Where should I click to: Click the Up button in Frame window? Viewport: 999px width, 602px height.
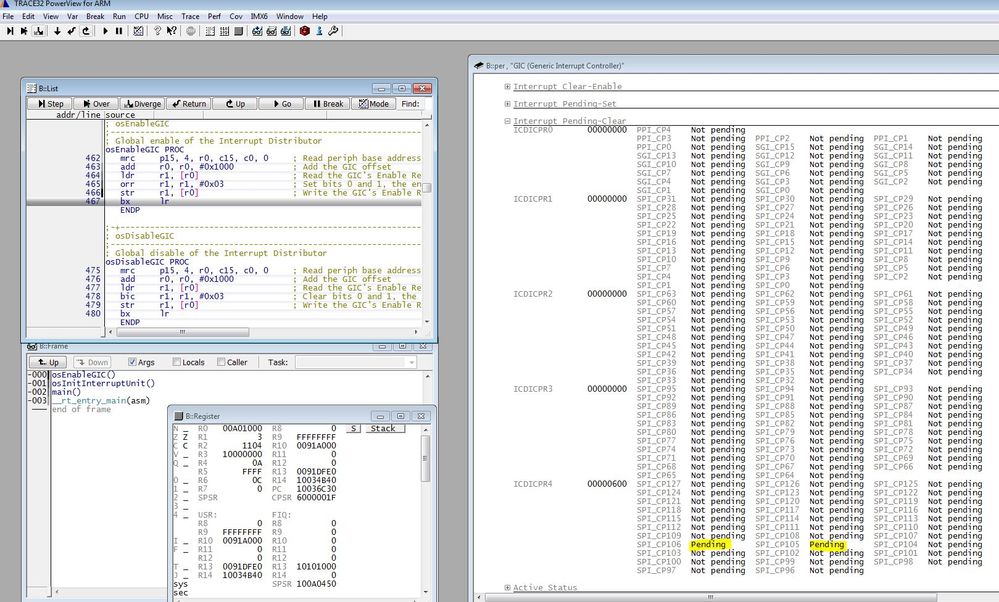coord(48,362)
